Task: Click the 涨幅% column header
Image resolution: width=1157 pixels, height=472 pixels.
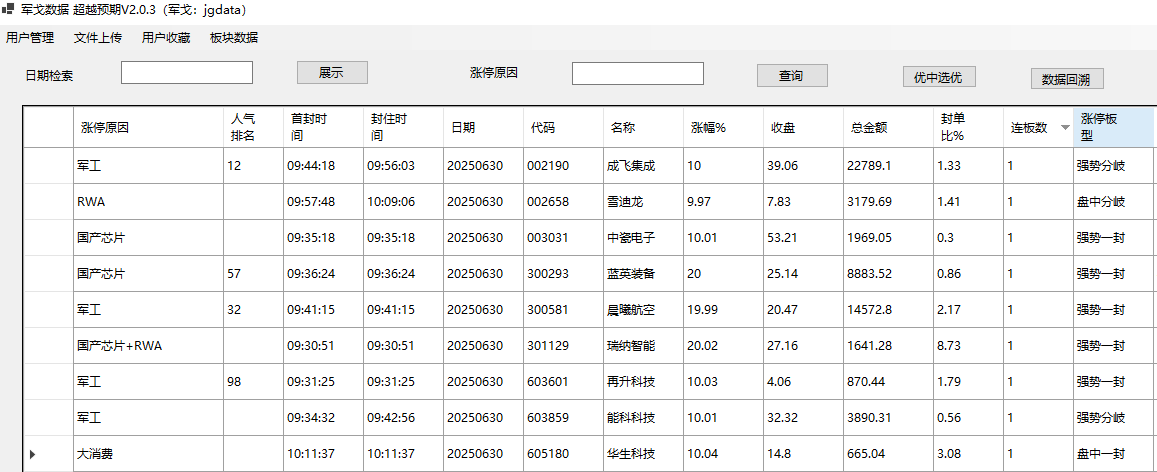Action: pos(723,128)
